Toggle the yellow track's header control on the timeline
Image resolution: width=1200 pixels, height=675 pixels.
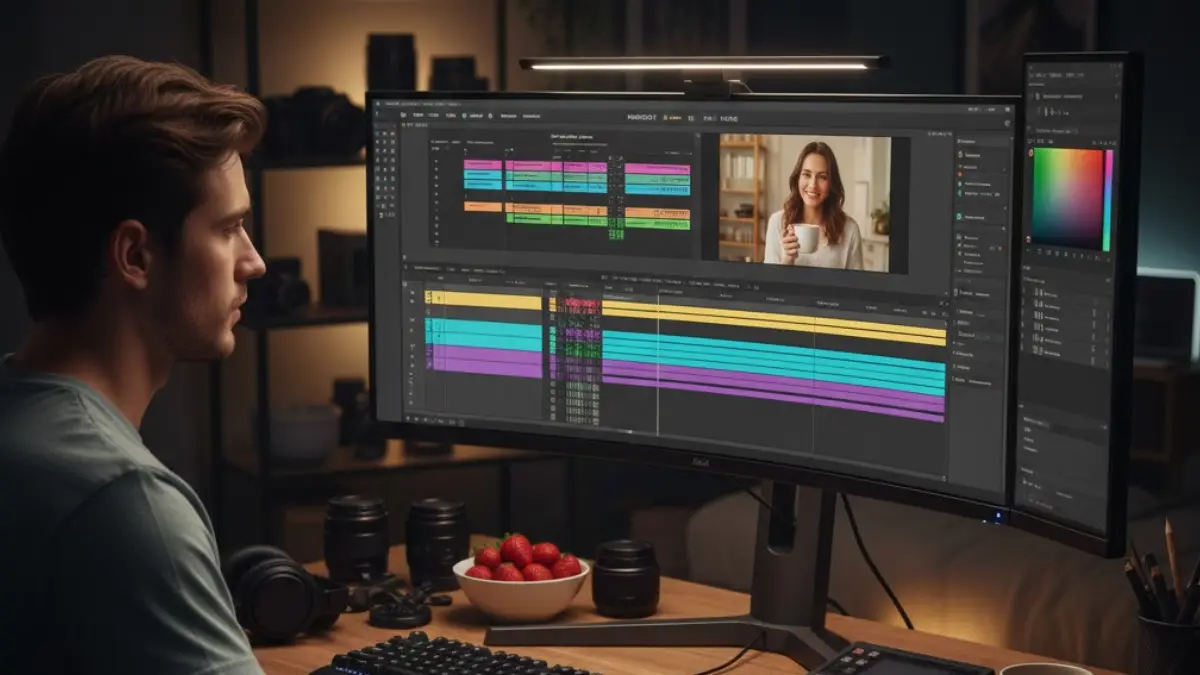point(428,298)
